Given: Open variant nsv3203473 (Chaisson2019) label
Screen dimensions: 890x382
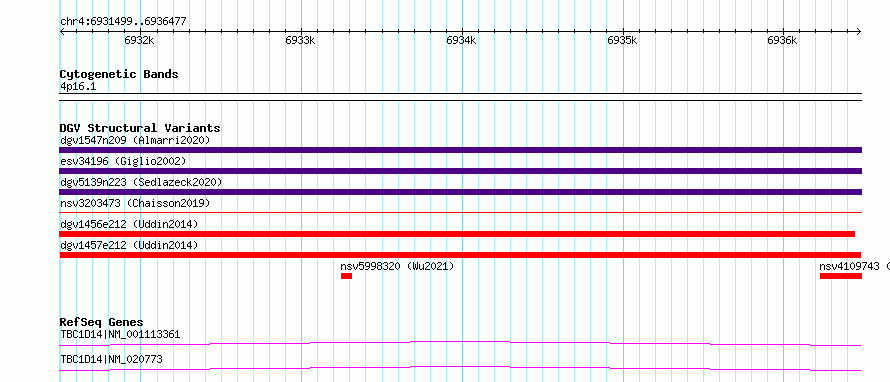Looking at the screenshot, I should [x=135, y=203].
